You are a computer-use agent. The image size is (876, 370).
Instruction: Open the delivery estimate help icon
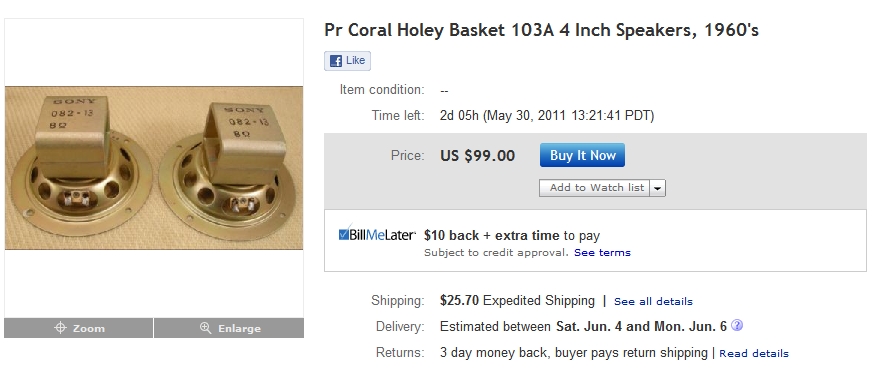[x=737, y=325]
